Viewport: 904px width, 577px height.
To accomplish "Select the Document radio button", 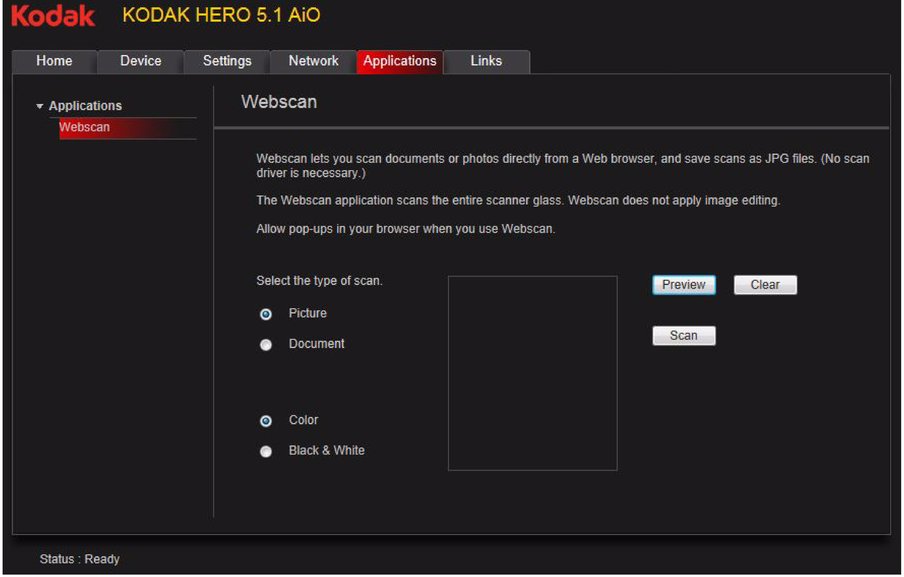I will tap(266, 345).
